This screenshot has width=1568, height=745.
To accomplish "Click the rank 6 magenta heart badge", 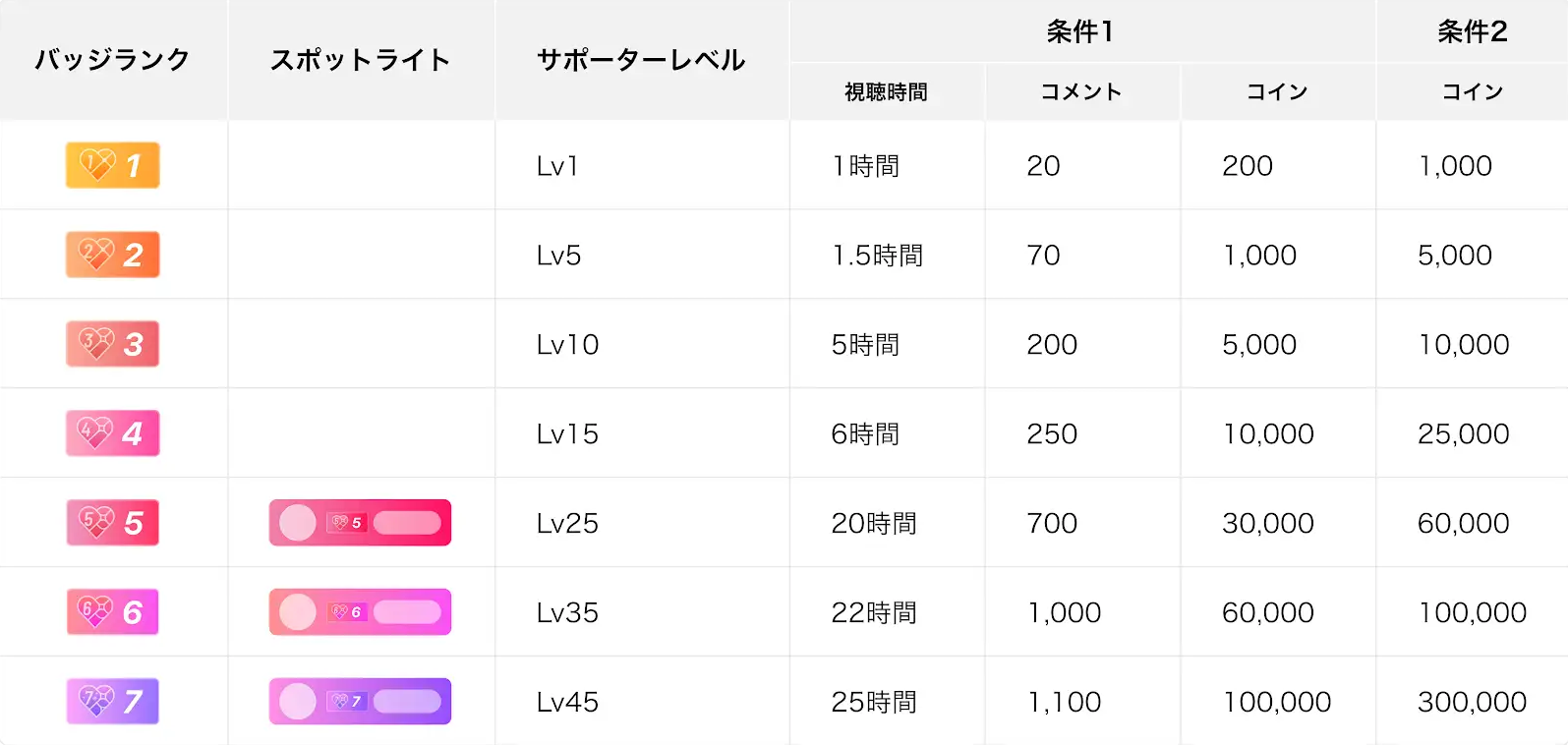I will pos(112,612).
